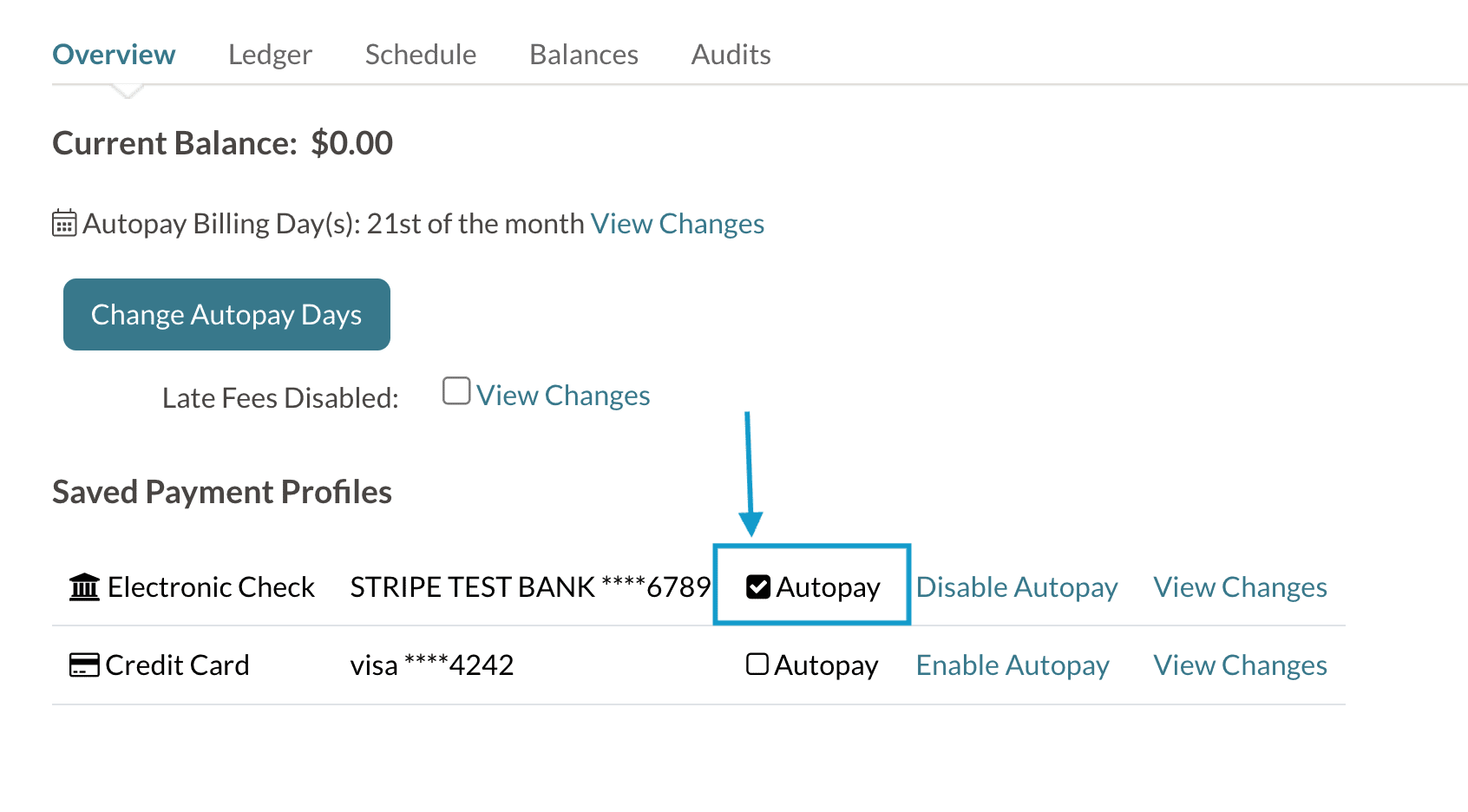Toggle the Autopay checkbox for STRIPE TEST BANK
The image size is (1468, 812).
[x=757, y=586]
